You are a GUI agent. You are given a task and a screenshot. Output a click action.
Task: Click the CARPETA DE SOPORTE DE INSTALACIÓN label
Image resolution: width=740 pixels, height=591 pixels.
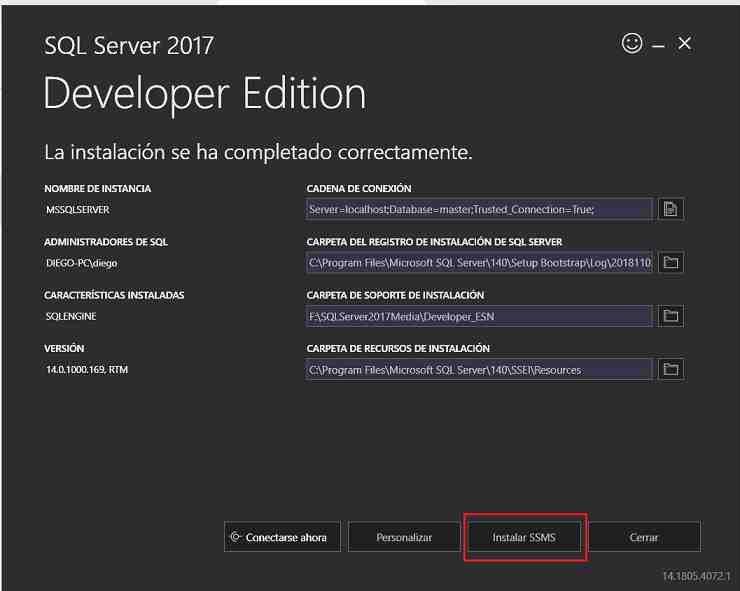[395, 295]
